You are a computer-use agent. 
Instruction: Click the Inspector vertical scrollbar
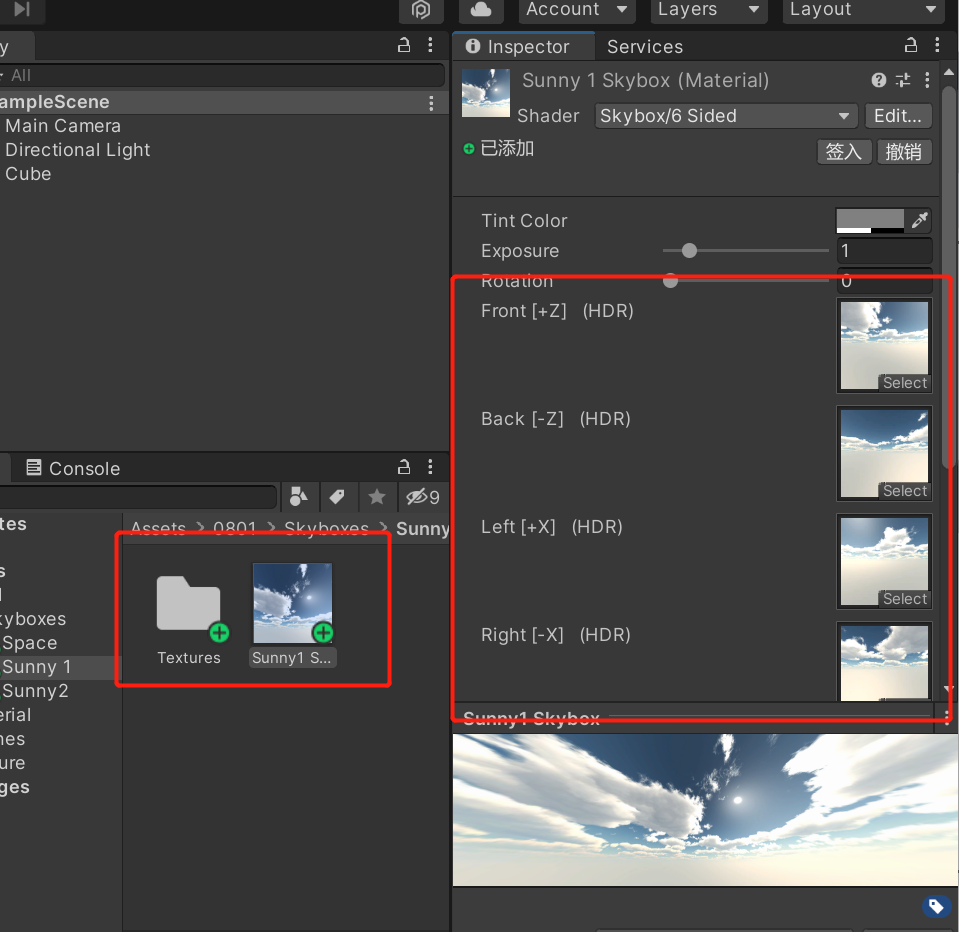tap(949, 276)
